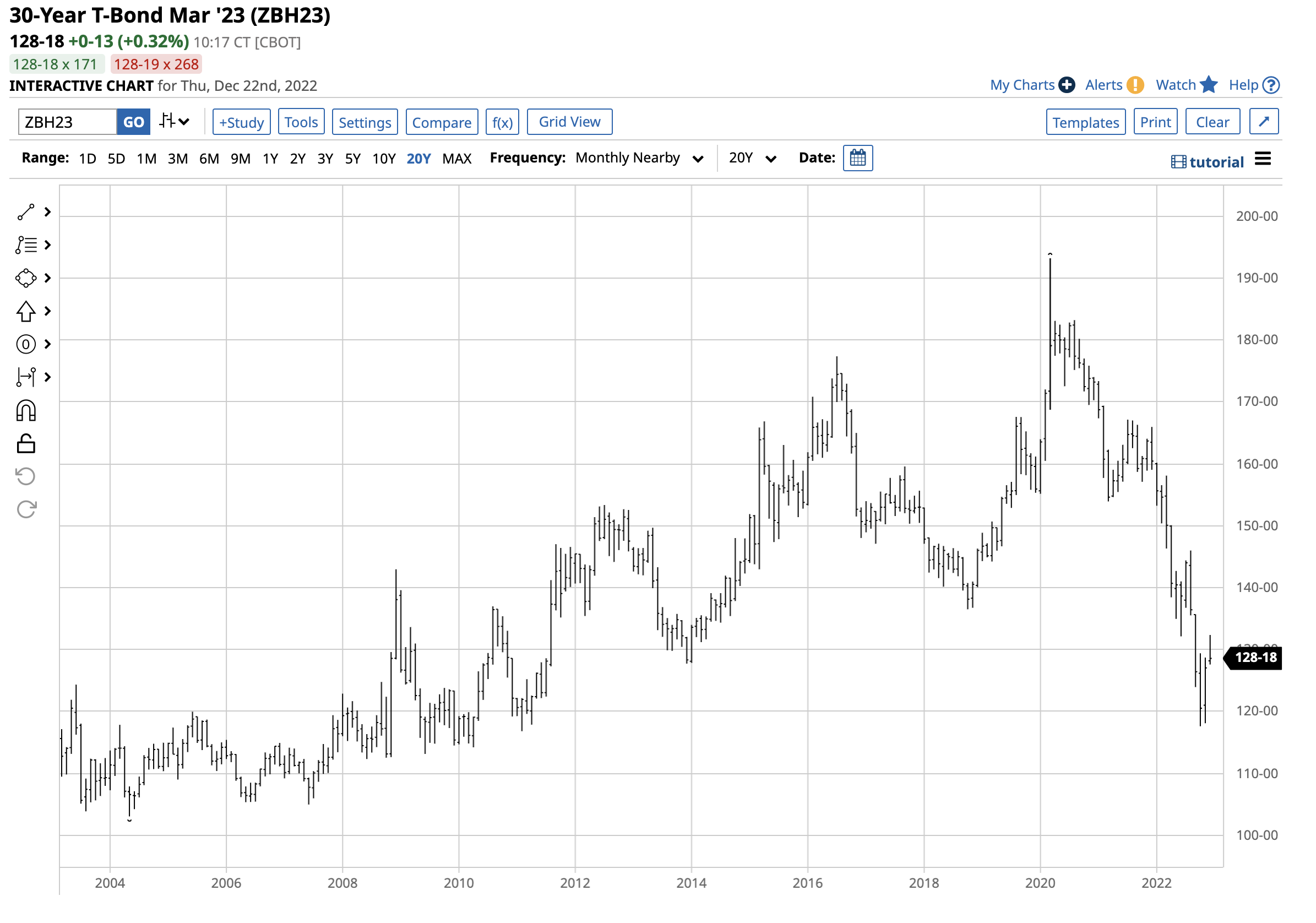
Task: Click the redo arrow icon
Action: 26,510
